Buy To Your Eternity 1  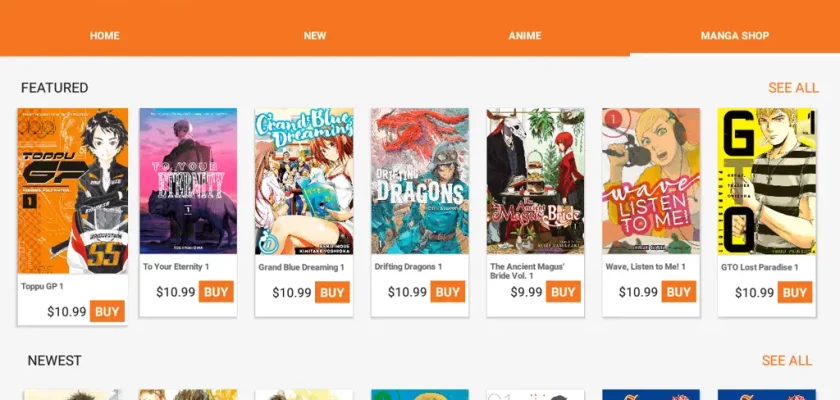(216, 292)
